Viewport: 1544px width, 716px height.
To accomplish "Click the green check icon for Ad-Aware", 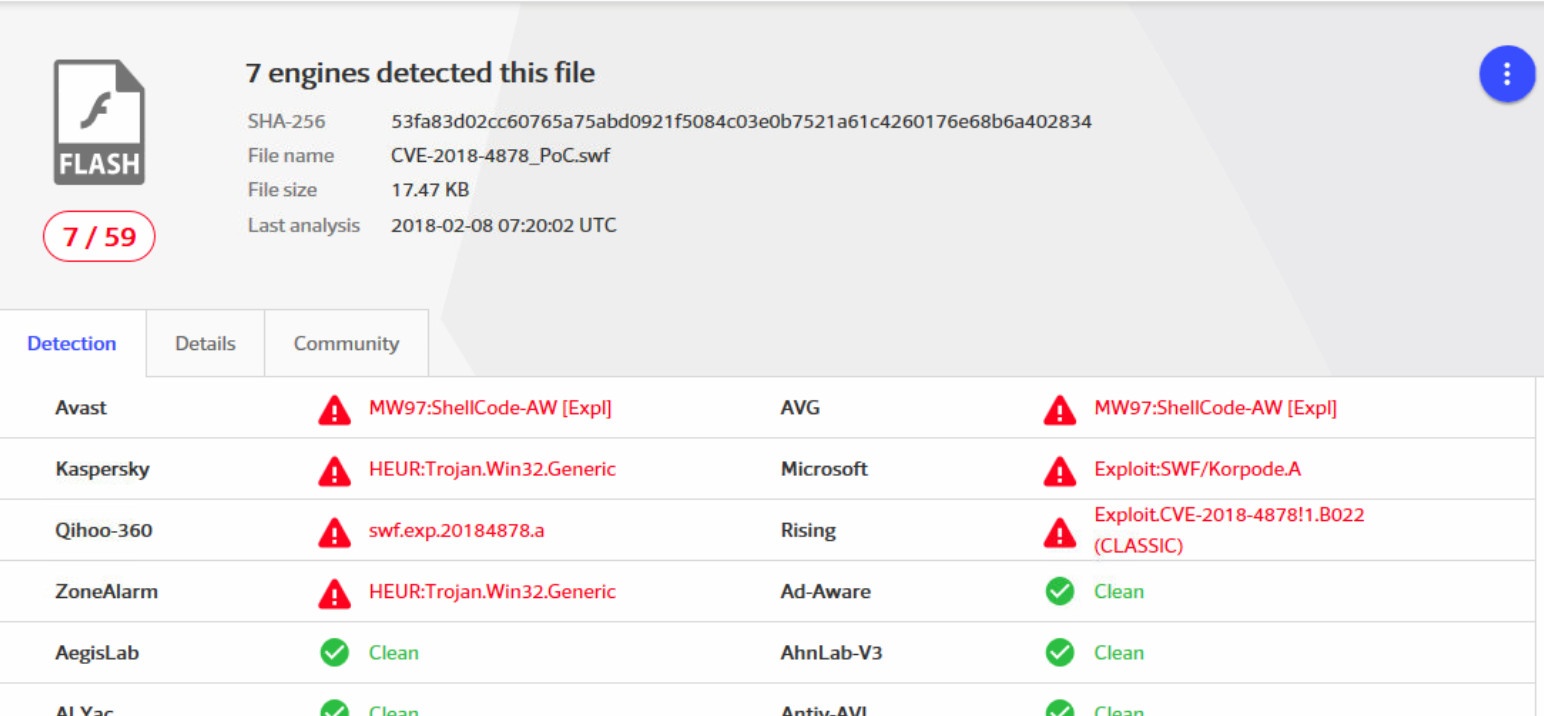I will (1059, 592).
